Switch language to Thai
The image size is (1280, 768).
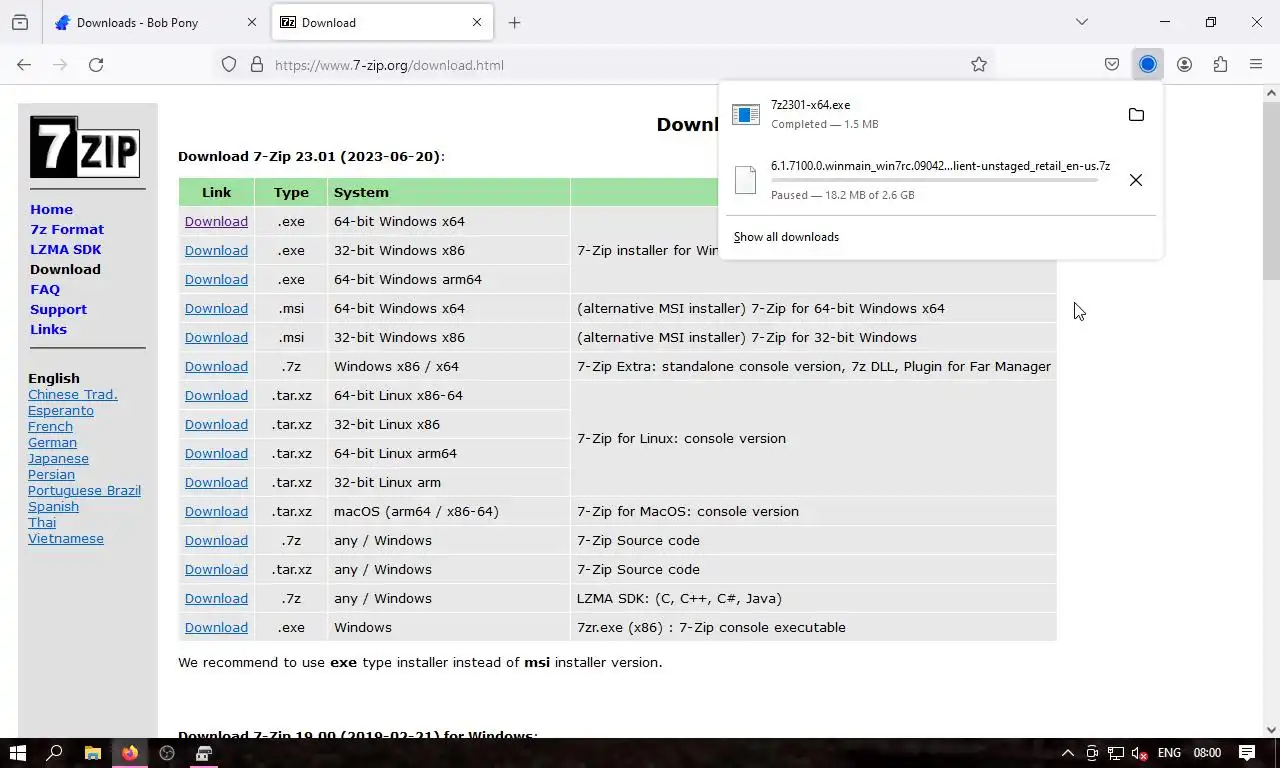[42, 522]
